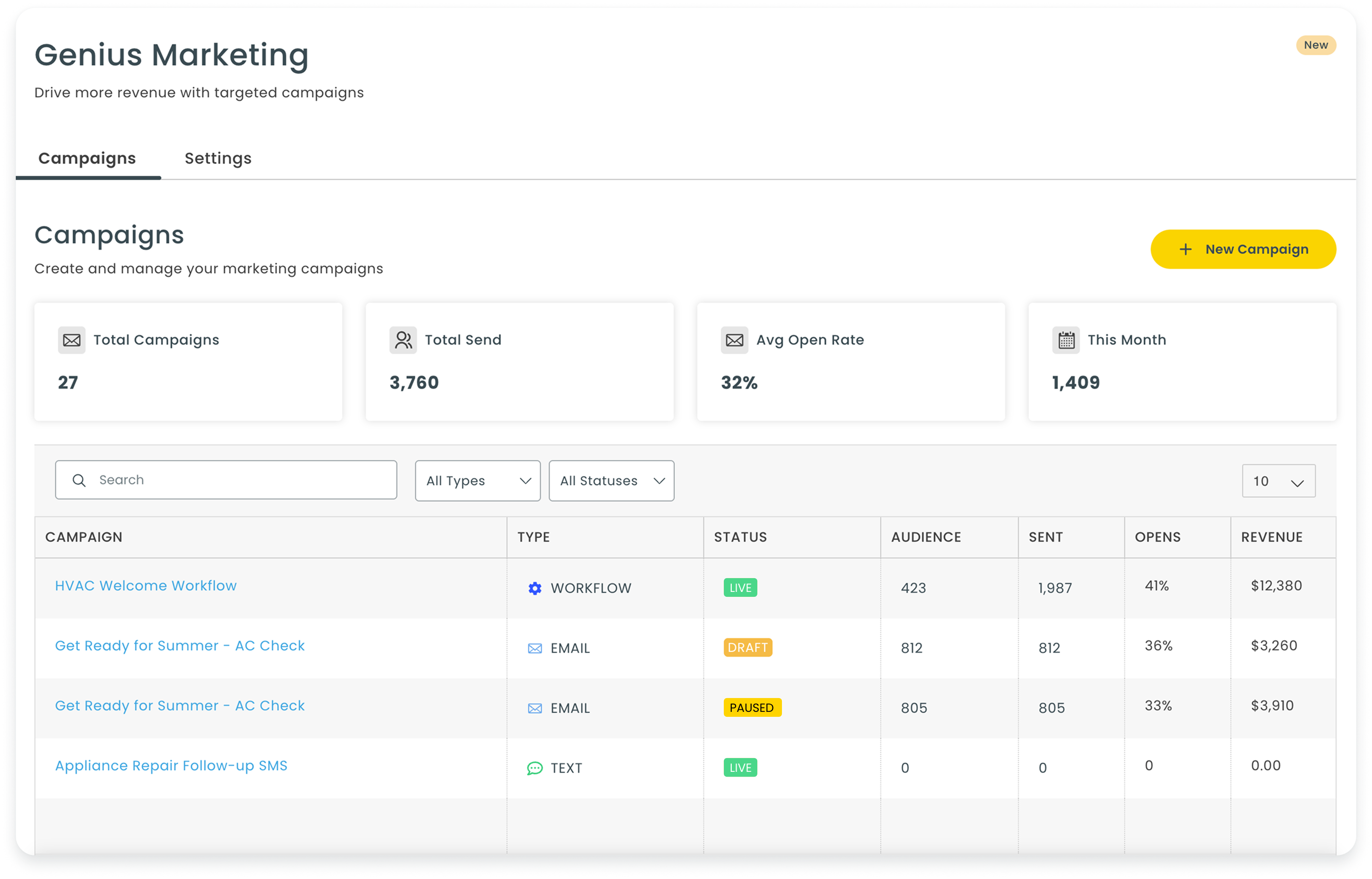1372x879 pixels.
Task: Click the Avg Open Rate envelope icon
Action: point(734,340)
